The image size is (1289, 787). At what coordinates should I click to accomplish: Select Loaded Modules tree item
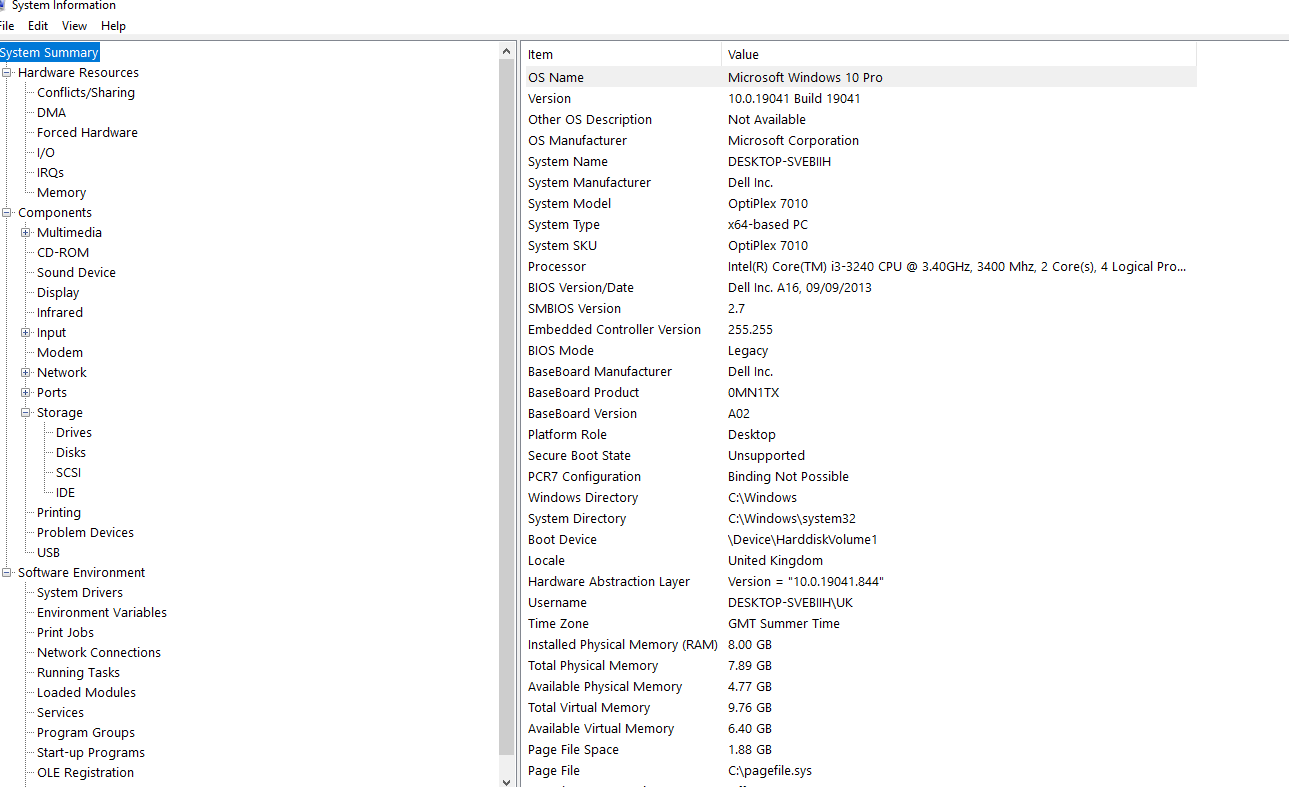tap(86, 693)
